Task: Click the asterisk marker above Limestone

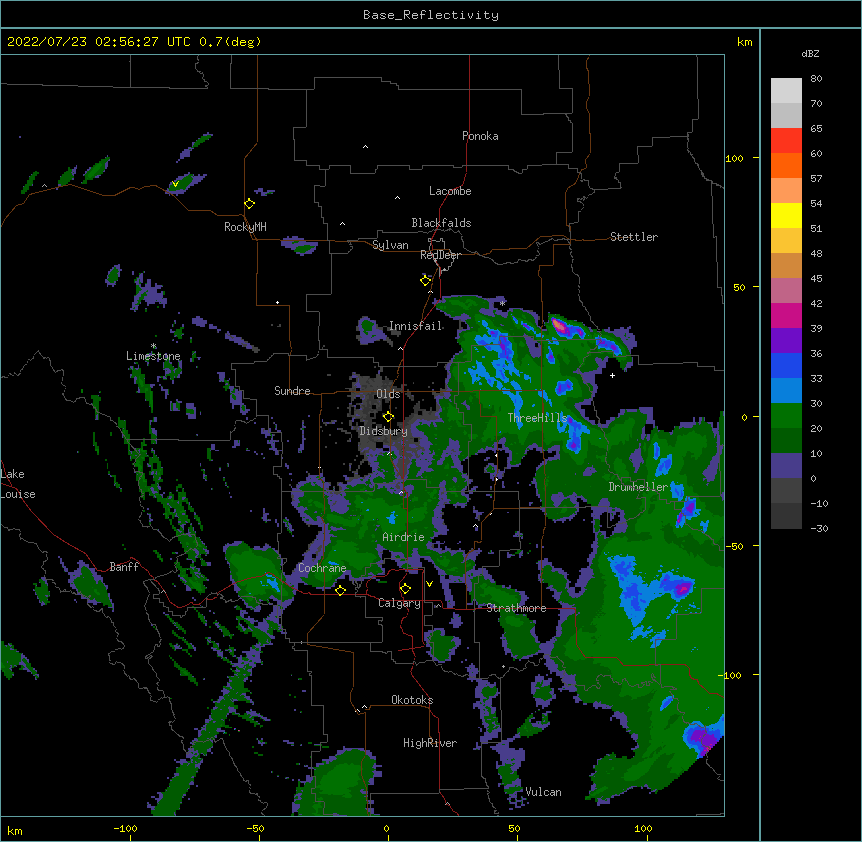Action: [x=154, y=346]
